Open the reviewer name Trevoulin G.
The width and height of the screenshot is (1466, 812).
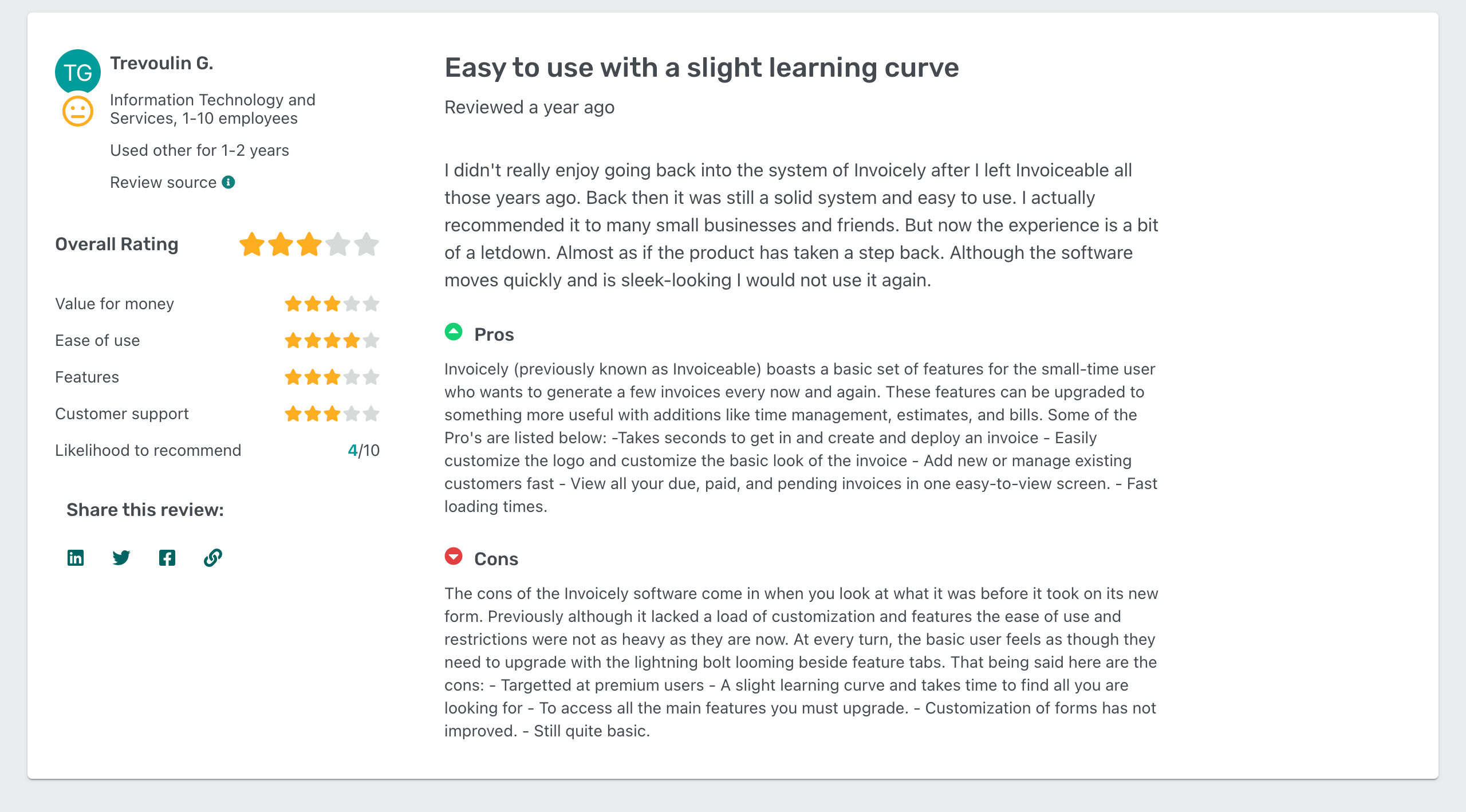click(x=163, y=63)
